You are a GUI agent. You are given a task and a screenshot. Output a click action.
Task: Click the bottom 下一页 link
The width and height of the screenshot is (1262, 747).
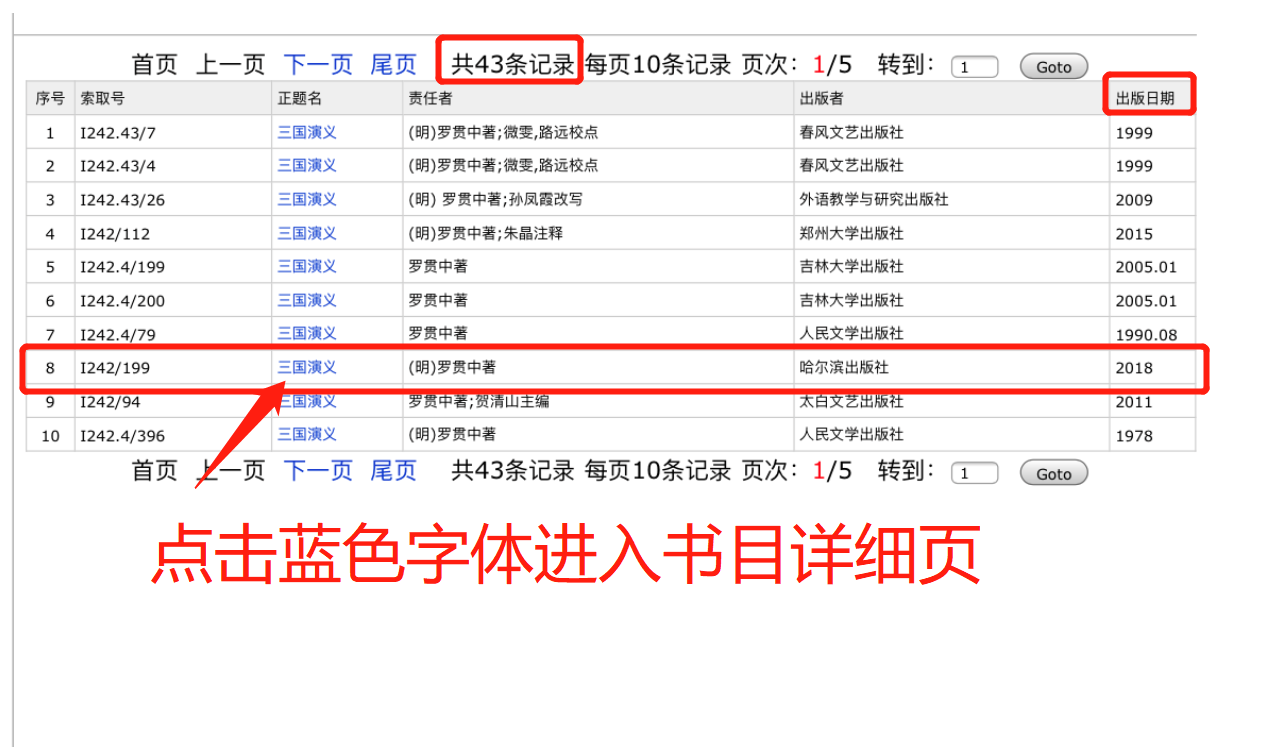[x=318, y=472]
